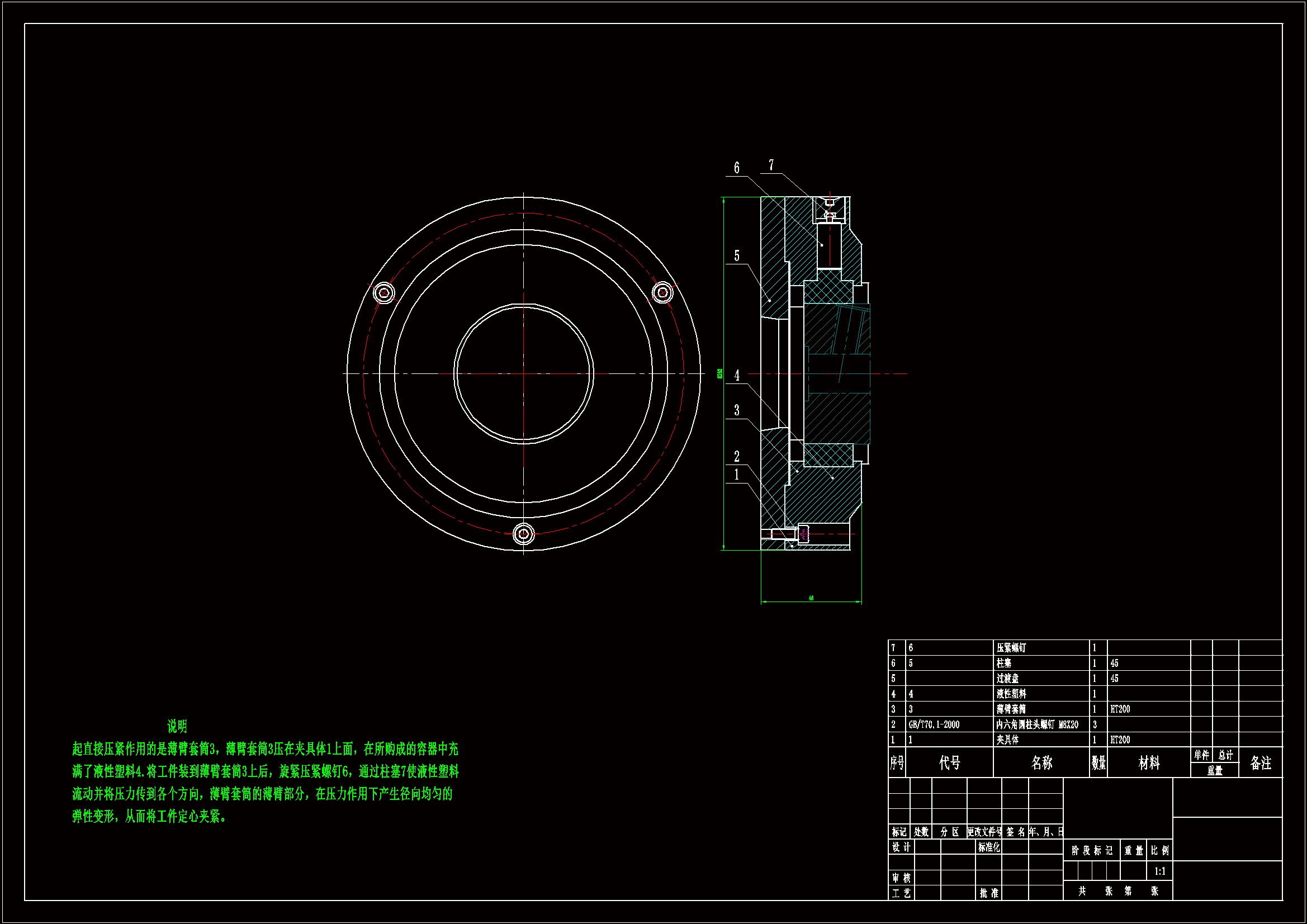This screenshot has width=1307, height=924.
Task: Click the 标准化 title block cell
Action: [x=989, y=847]
